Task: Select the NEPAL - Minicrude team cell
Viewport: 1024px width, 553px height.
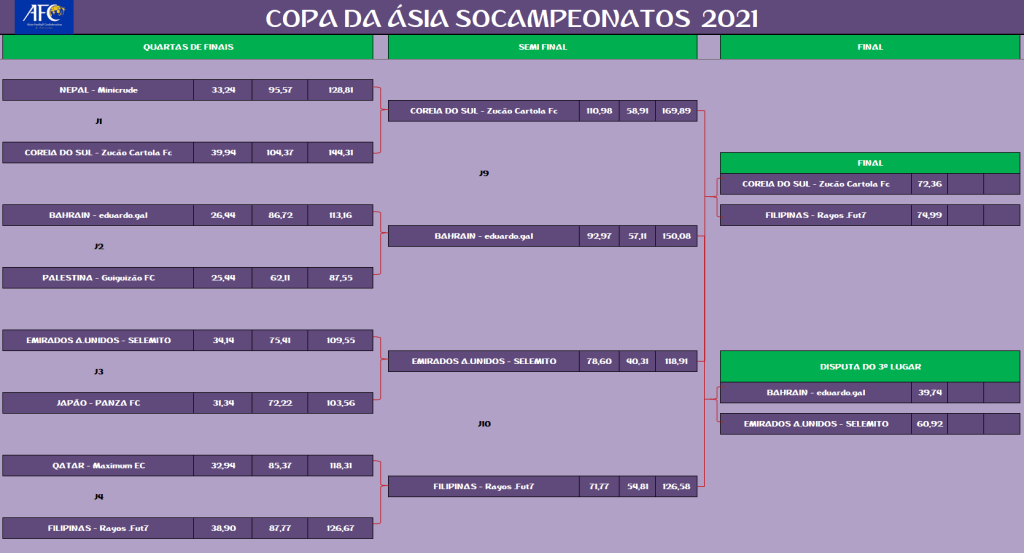Action: (x=98, y=90)
